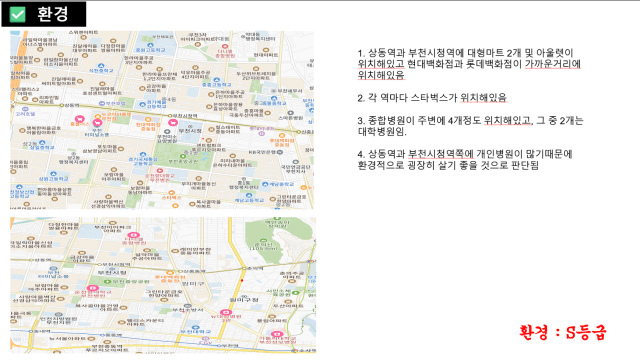Click the 춘의역 station marker
The image size is (640, 362).
tap(244, 269)
